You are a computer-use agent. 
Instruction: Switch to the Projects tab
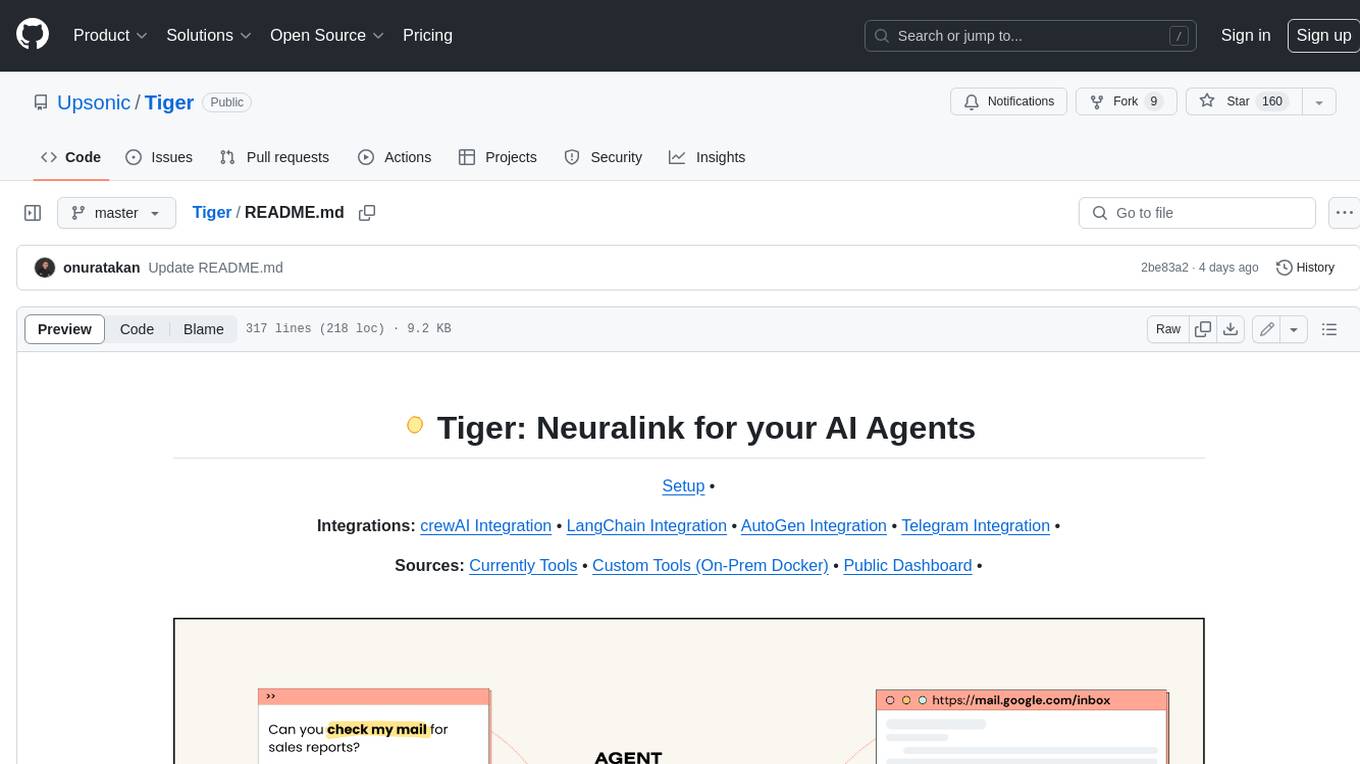pyautogui.click(x=497, y=157)
